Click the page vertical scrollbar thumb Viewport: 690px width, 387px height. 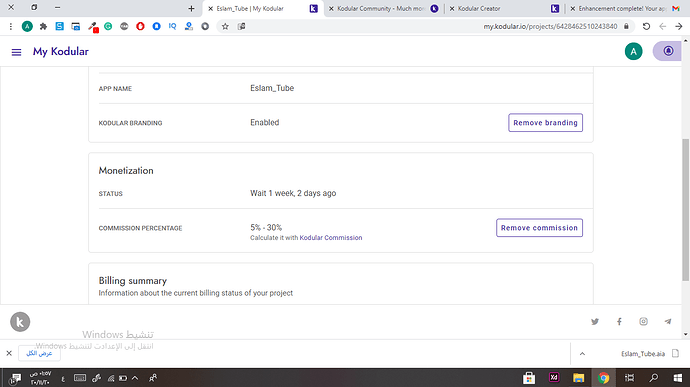coord(685,210)
